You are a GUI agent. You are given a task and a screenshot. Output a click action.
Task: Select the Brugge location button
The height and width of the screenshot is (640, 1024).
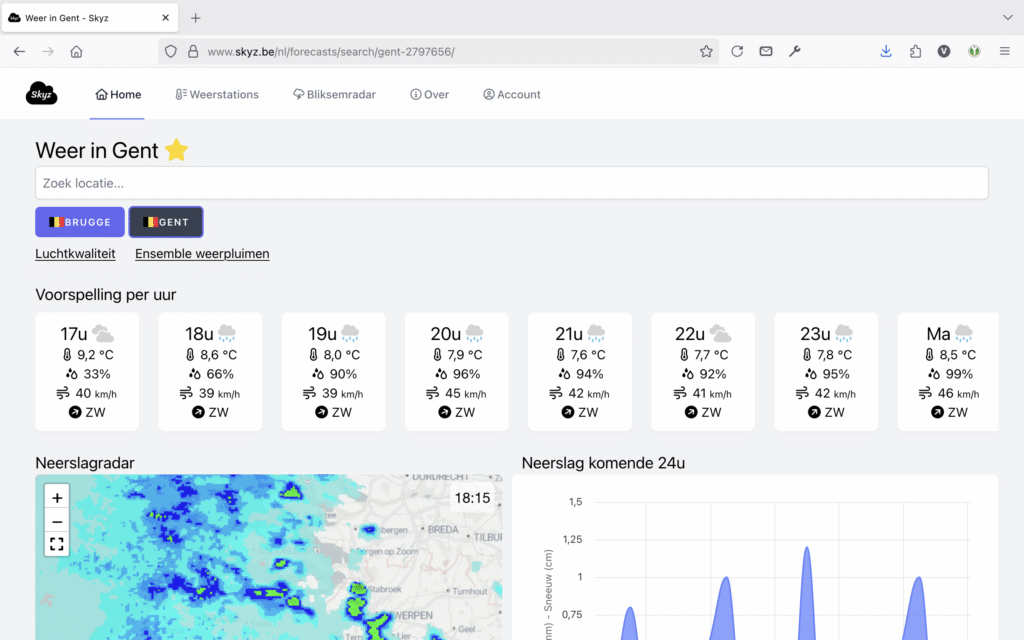(80, 222)
